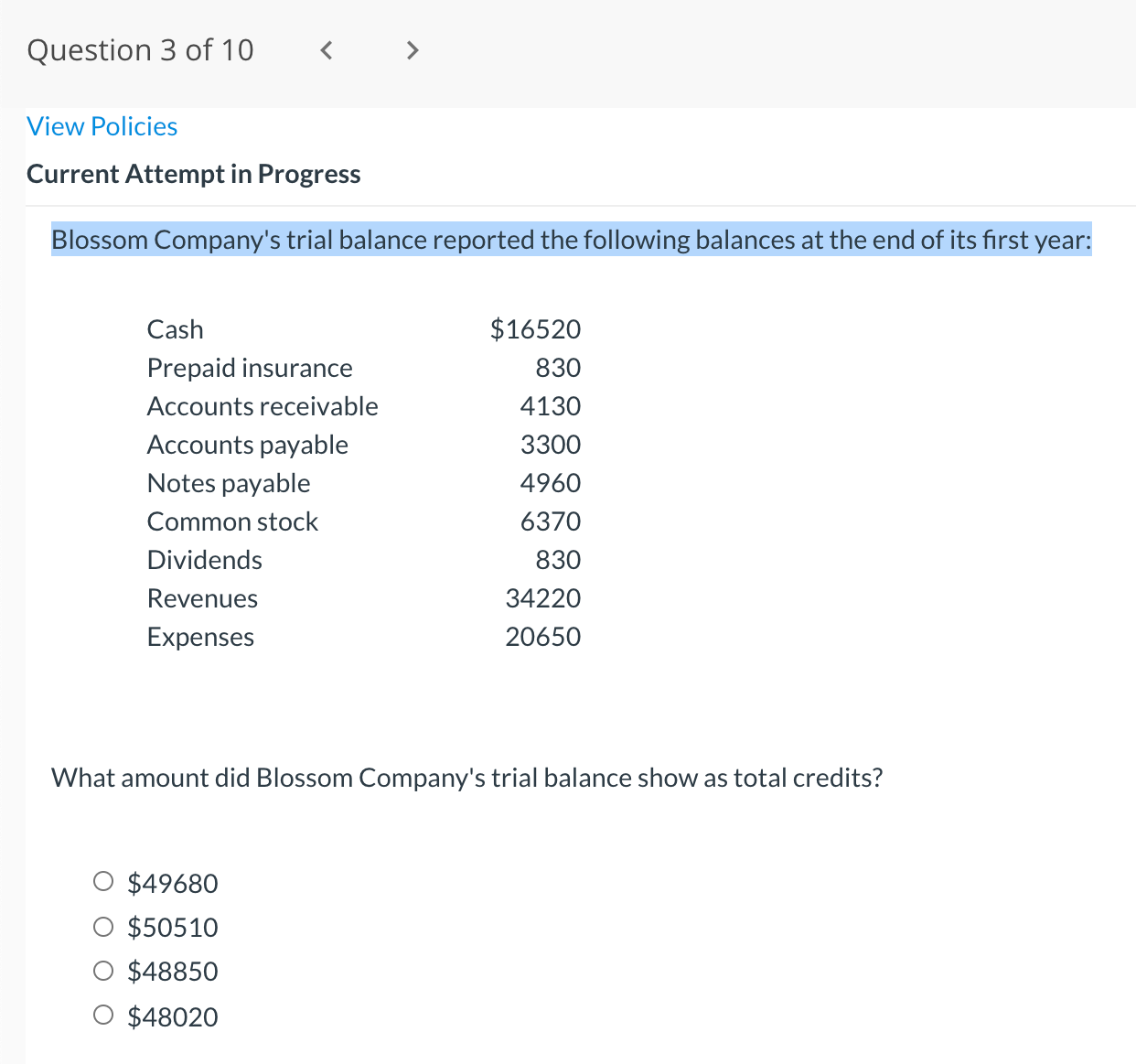Viewport: 1136px width, 1064px height.
Task: Click the Accounts payable amount 3300
Action: tap(551, 445)
